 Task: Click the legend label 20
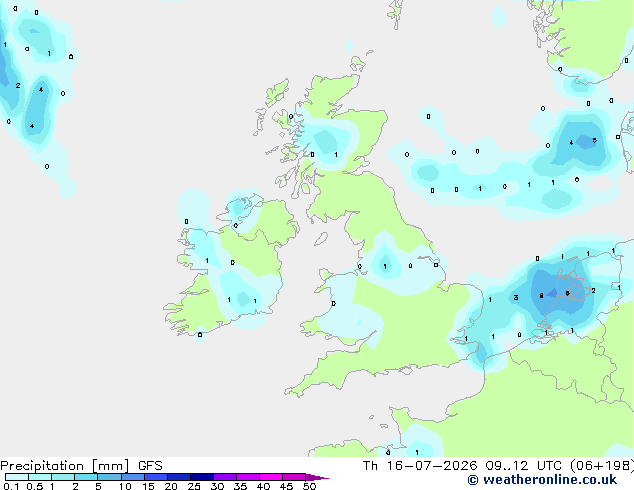coord(171,486)
